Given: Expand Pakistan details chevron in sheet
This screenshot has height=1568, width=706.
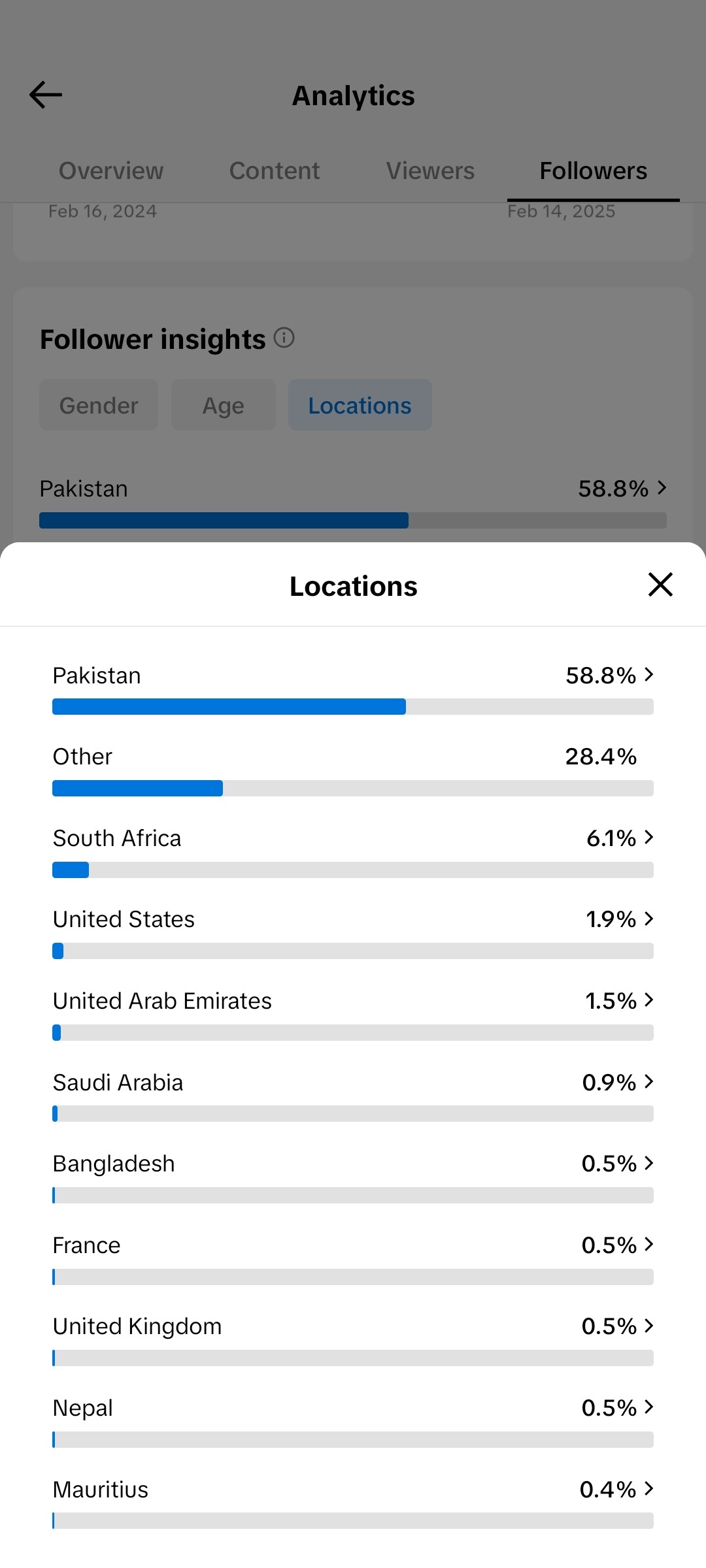Looking at the screenshot, I should click(x=648, y=674).
